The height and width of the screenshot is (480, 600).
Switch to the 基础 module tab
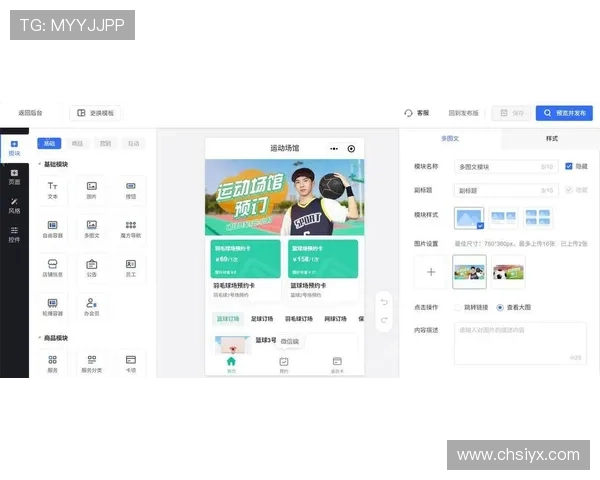point(49,144)
